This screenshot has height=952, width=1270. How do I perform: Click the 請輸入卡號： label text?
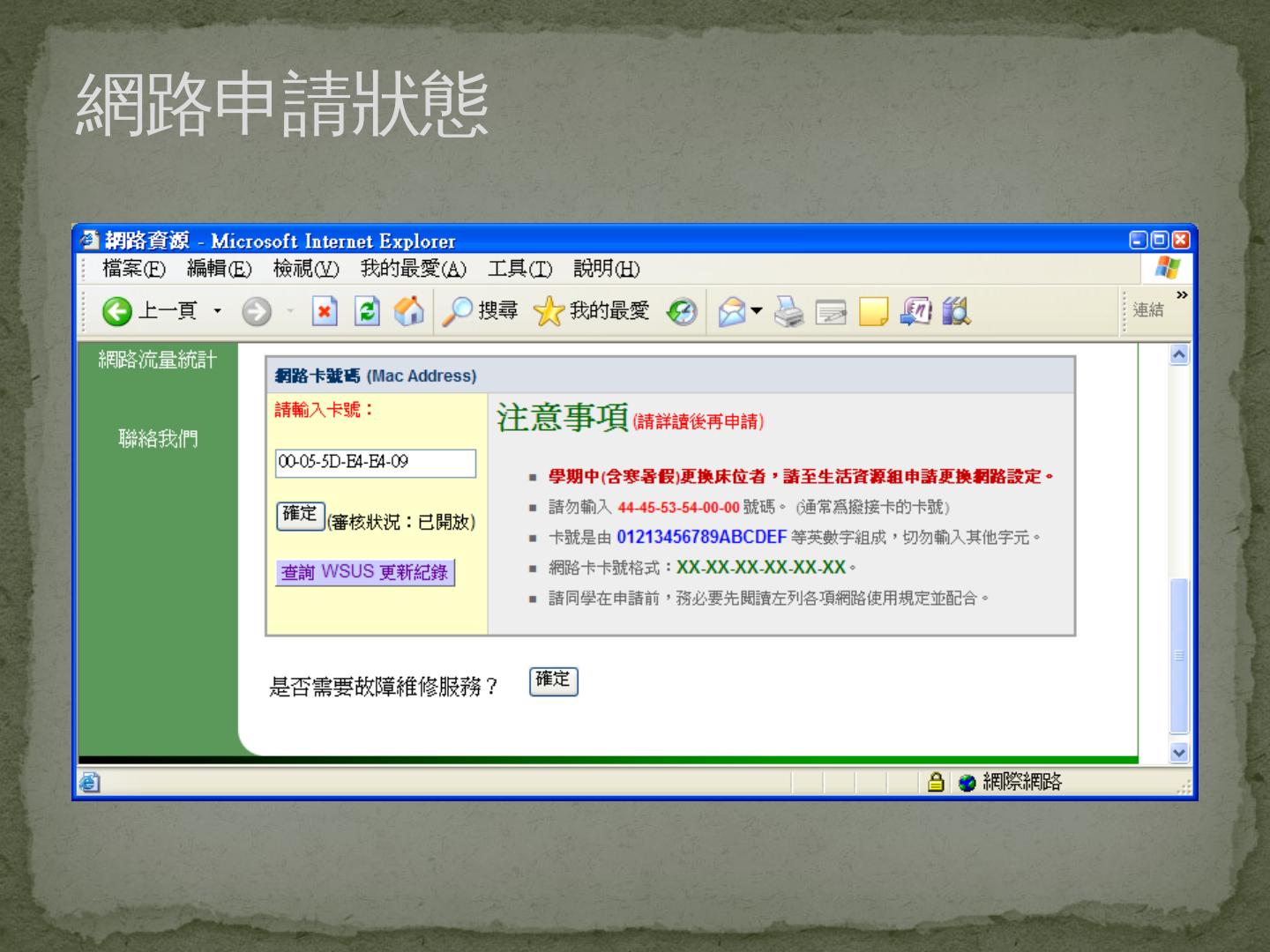point(325,411)
